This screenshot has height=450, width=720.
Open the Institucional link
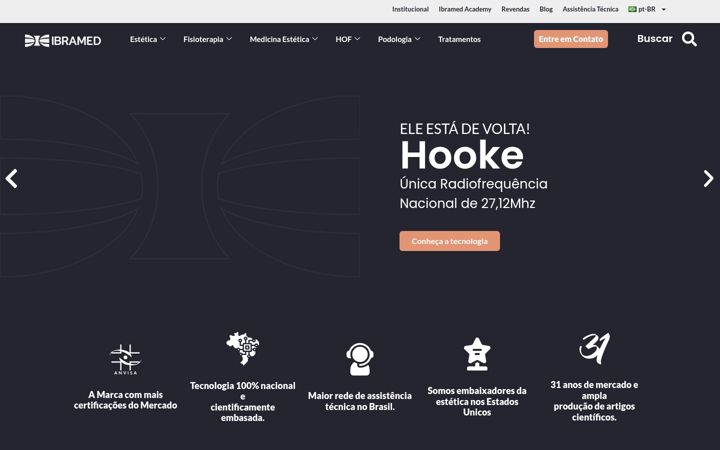click(410, 9)
